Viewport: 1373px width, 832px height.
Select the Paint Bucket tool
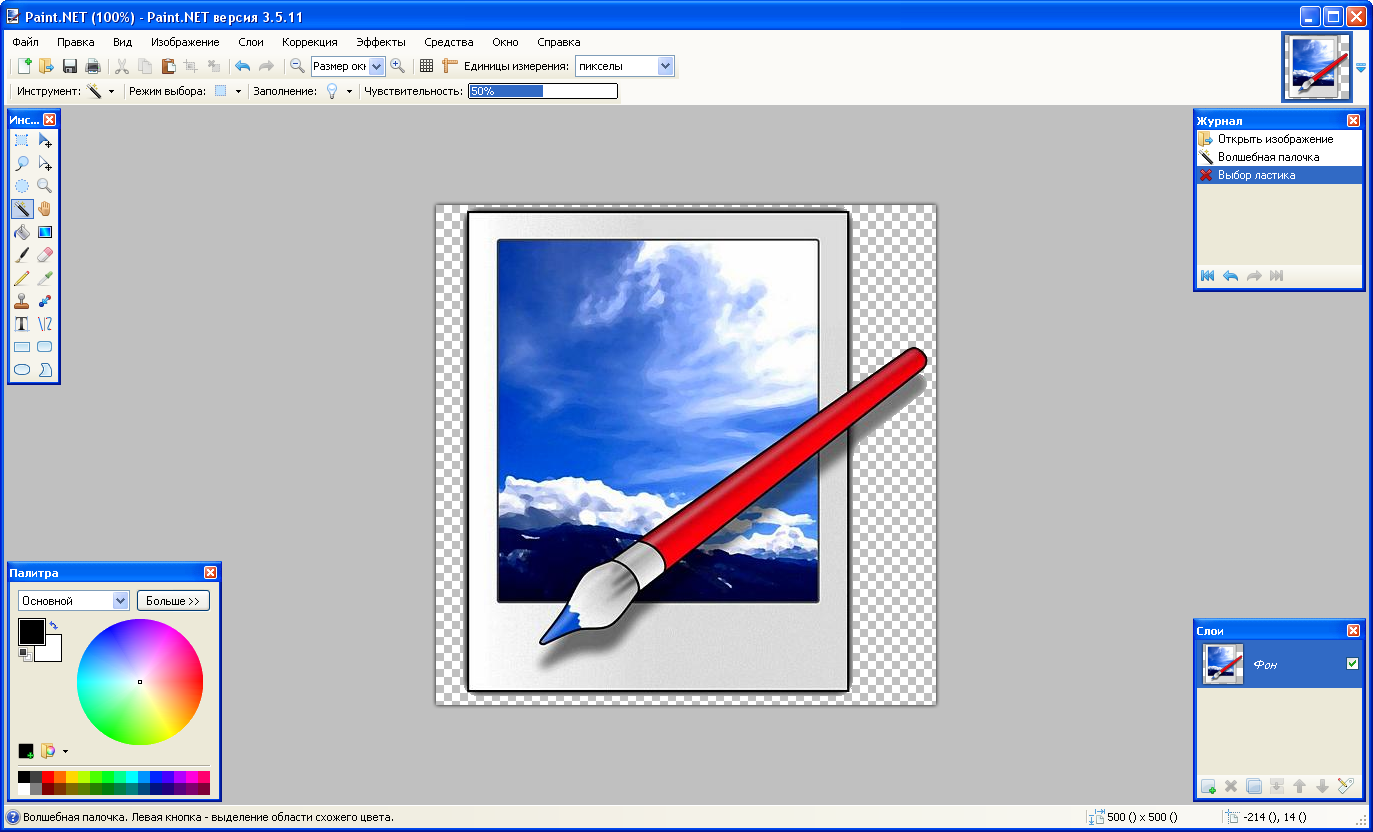pos(22,232)
